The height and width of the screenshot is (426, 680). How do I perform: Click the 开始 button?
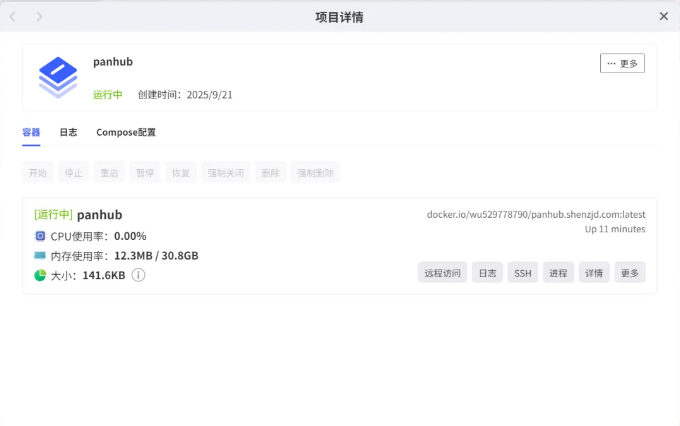click(x=38, y=173)
